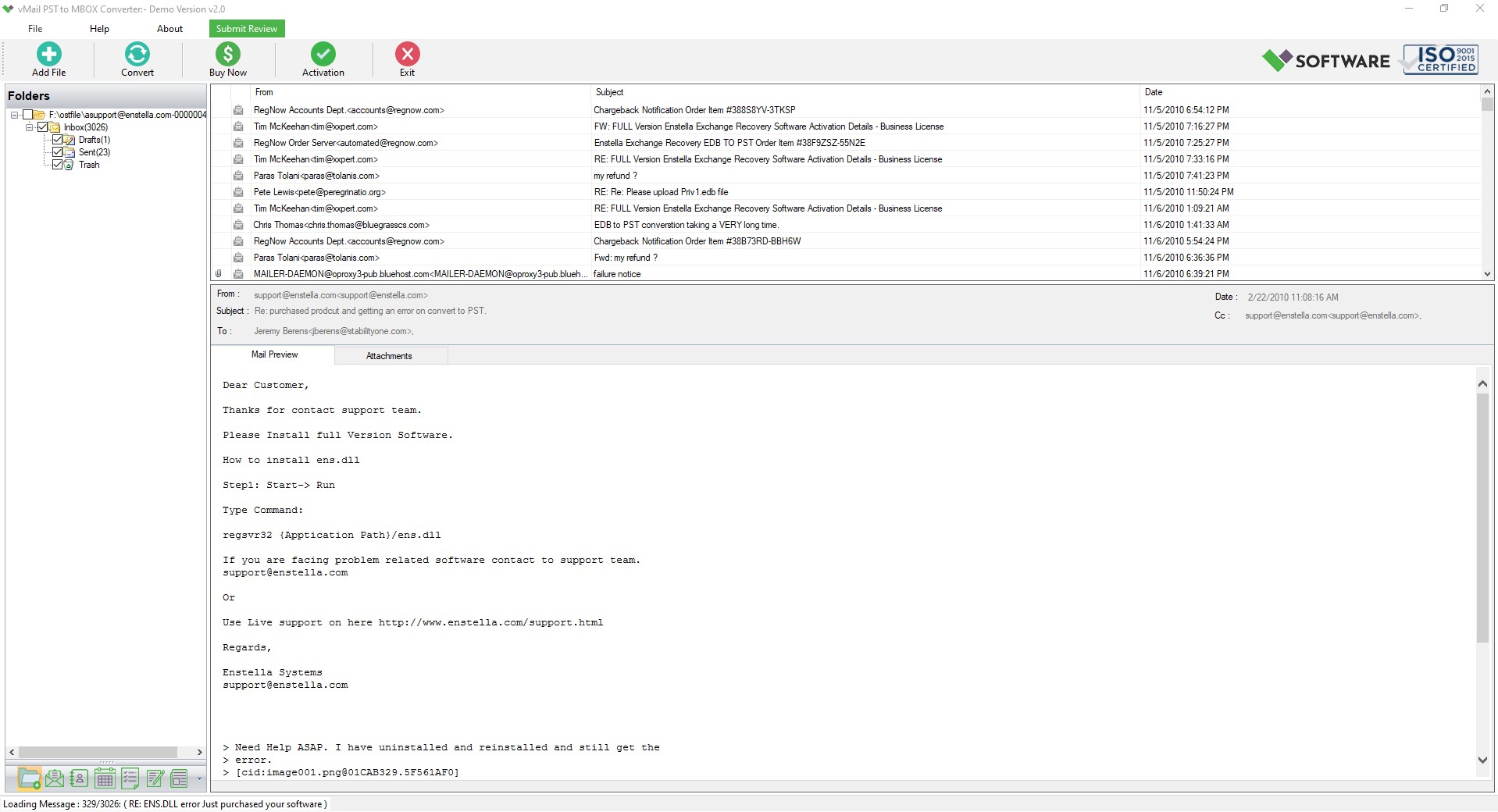This screenshot has height=812, width=1498.
Task: Click the Drafts folder pencil icon
Action: coord(70,140)
